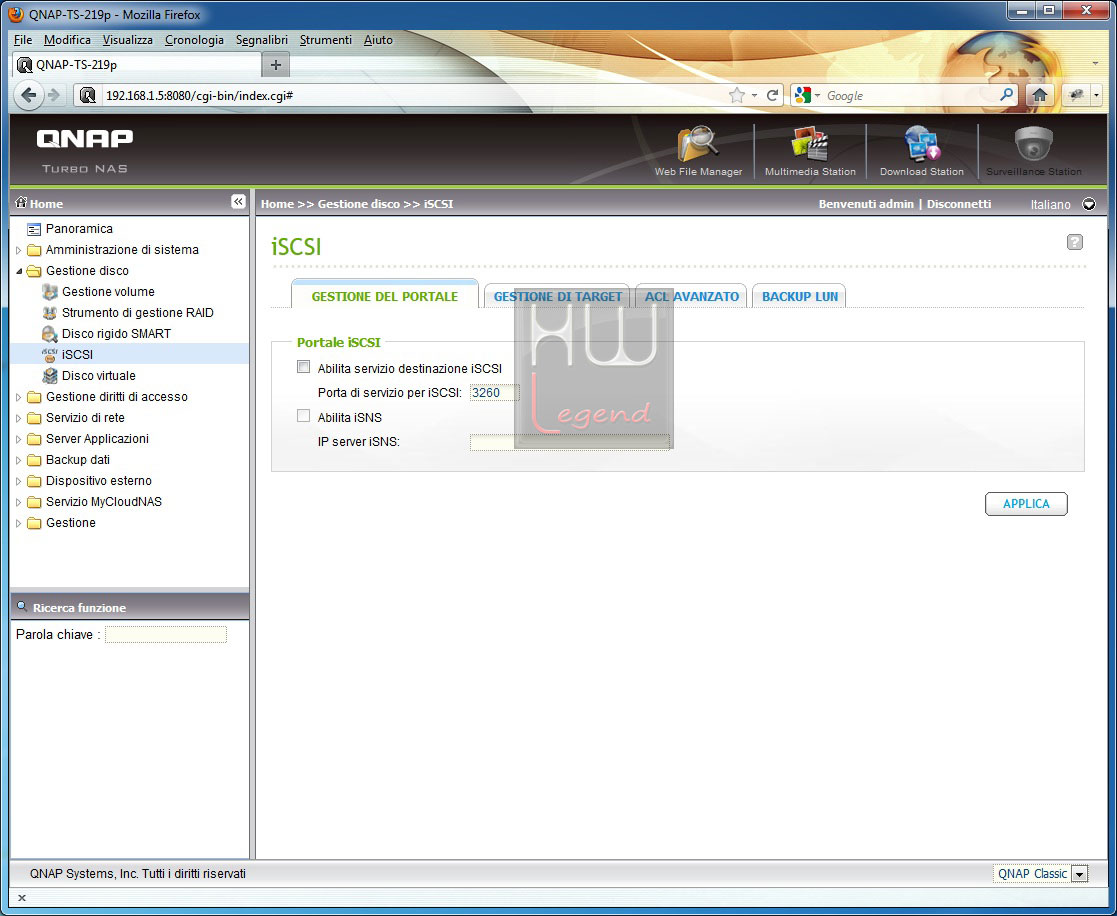Expand the Servizio di rete folder
Screen dimensions: 1117x916
19,418
